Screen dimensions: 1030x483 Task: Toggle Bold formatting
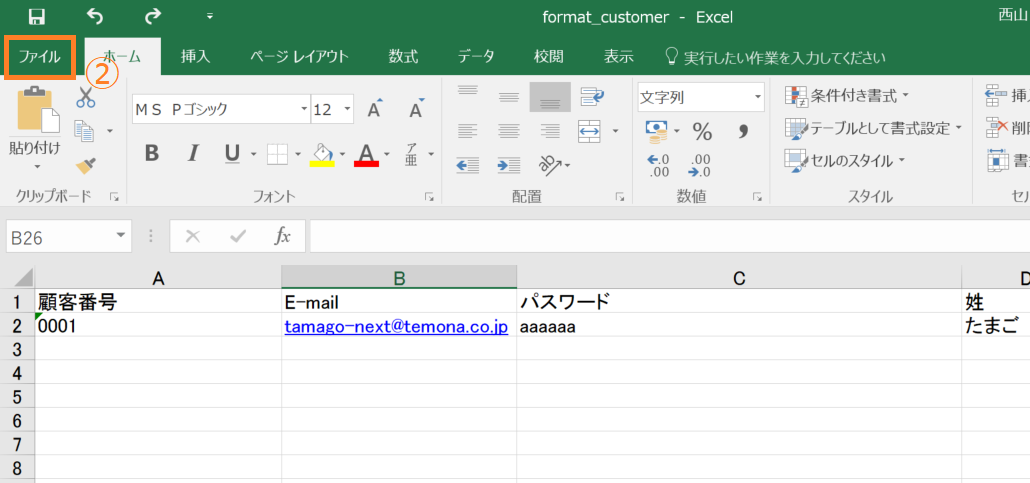coord(152,153)
